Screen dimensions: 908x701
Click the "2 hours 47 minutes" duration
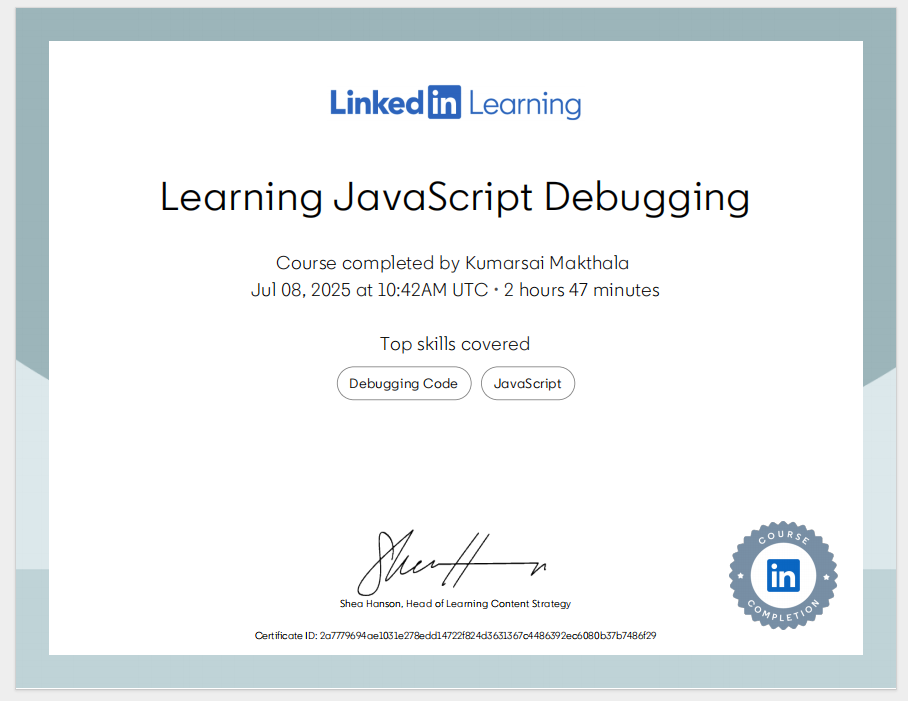pyautogui.click(x=581, y=290)
